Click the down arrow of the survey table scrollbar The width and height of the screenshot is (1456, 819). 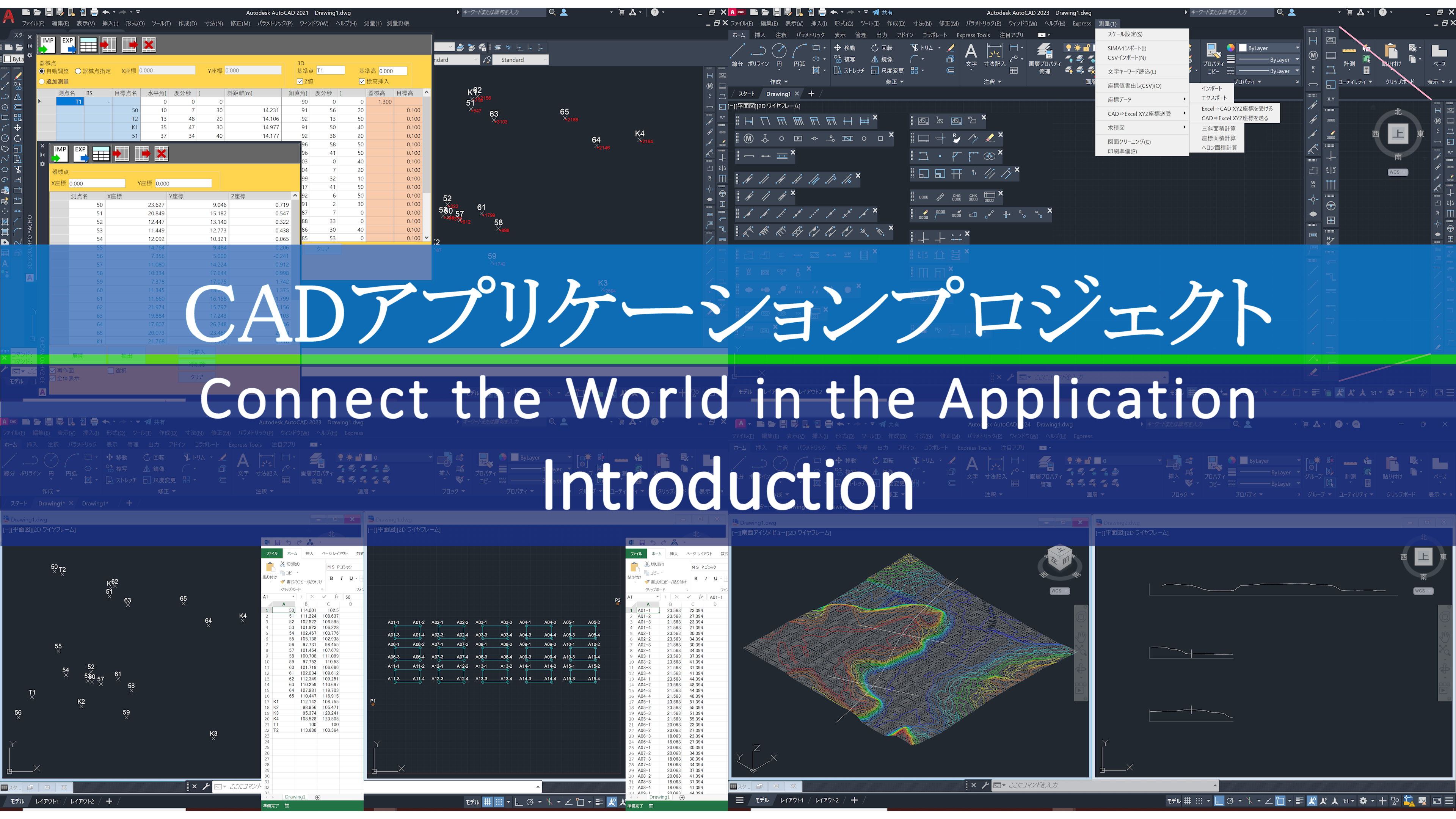point(427,238)
